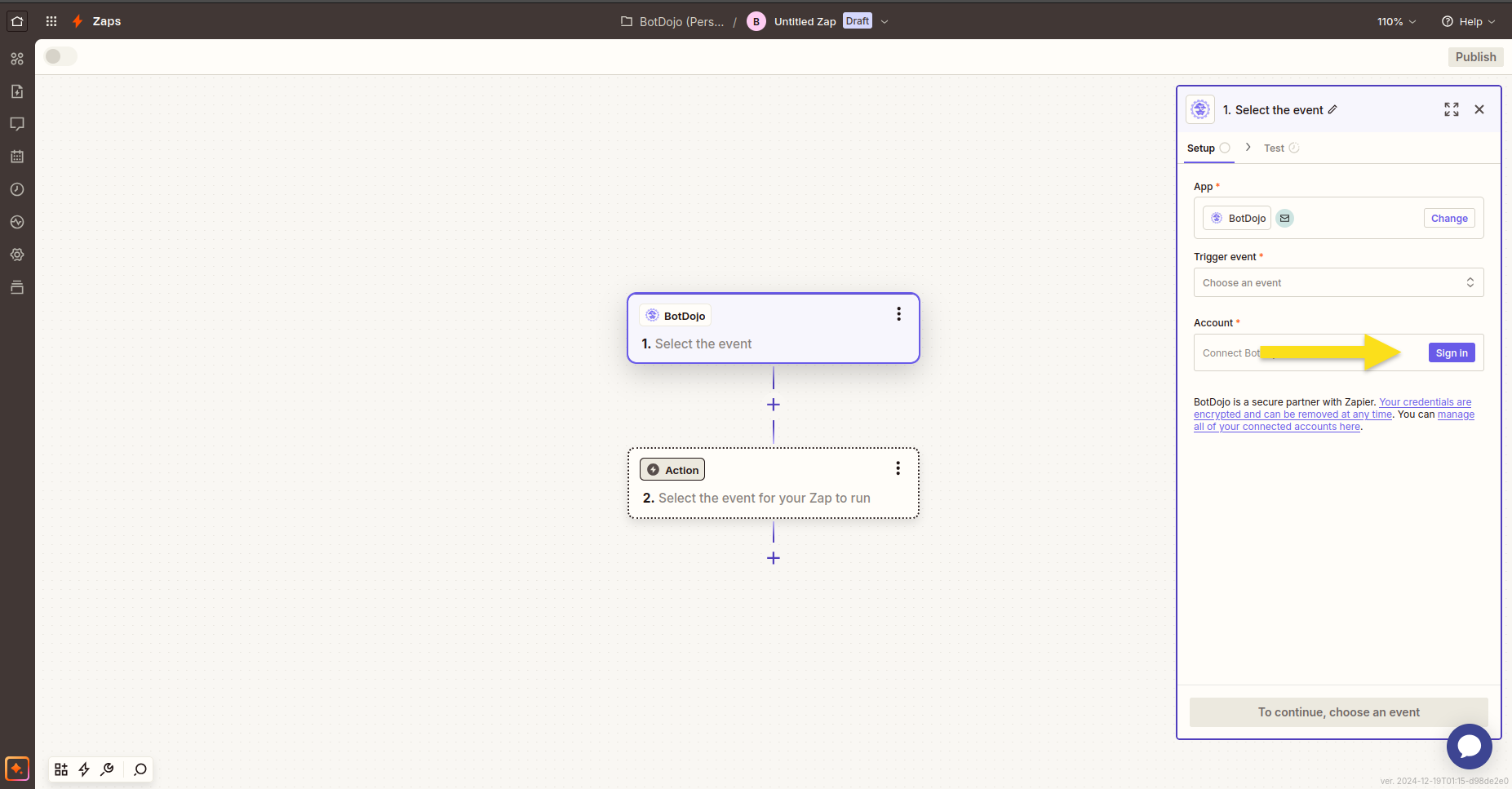Open the credentials are encrypted link
1512x789 pixels.
1332,408
